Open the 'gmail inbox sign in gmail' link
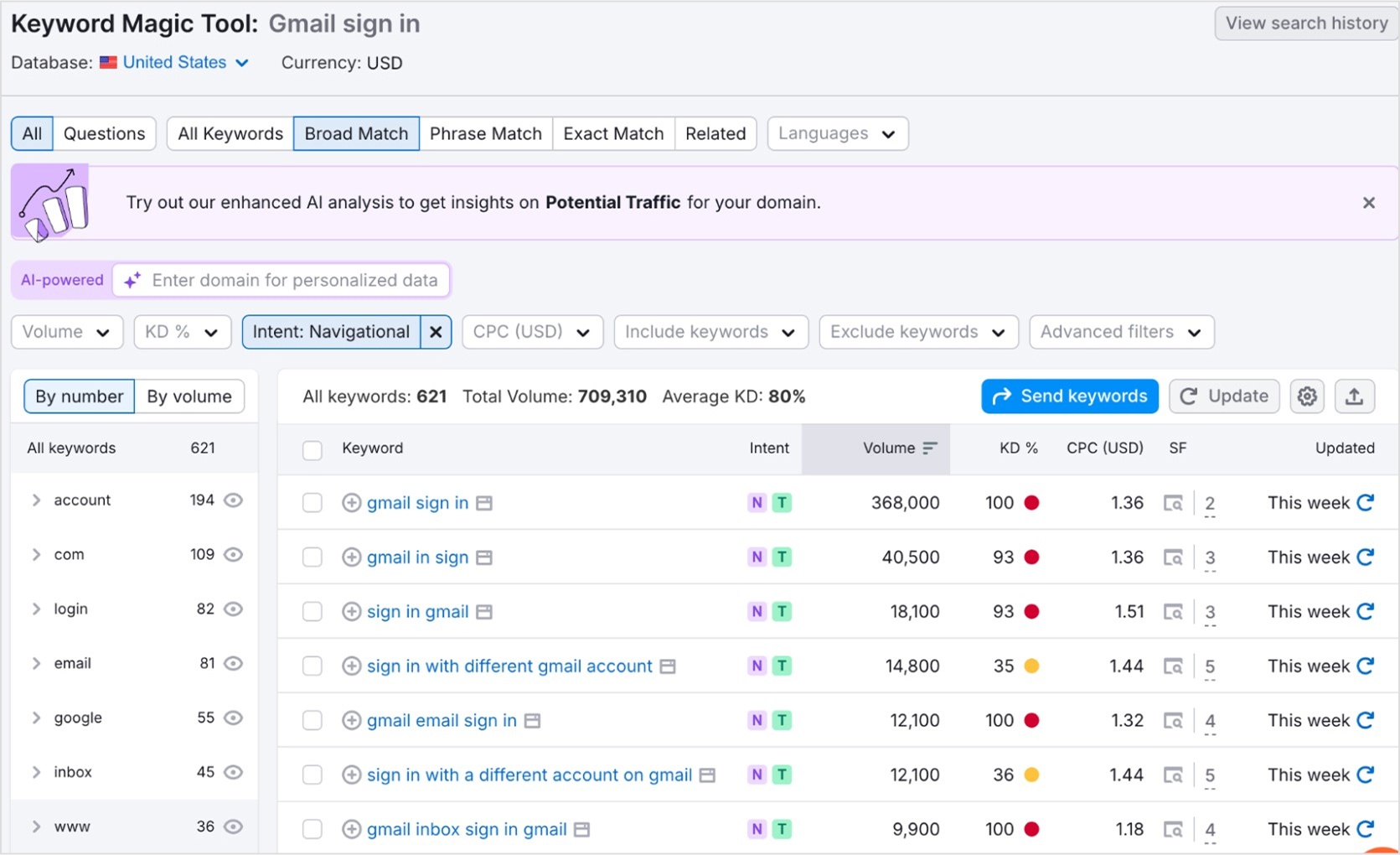 click(467, 829)
